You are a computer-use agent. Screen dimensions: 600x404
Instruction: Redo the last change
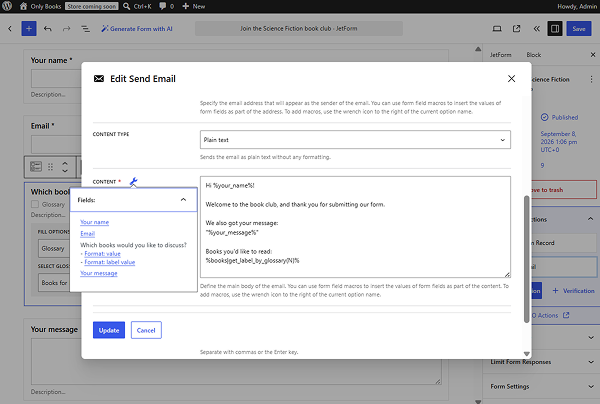coord(67,29)
